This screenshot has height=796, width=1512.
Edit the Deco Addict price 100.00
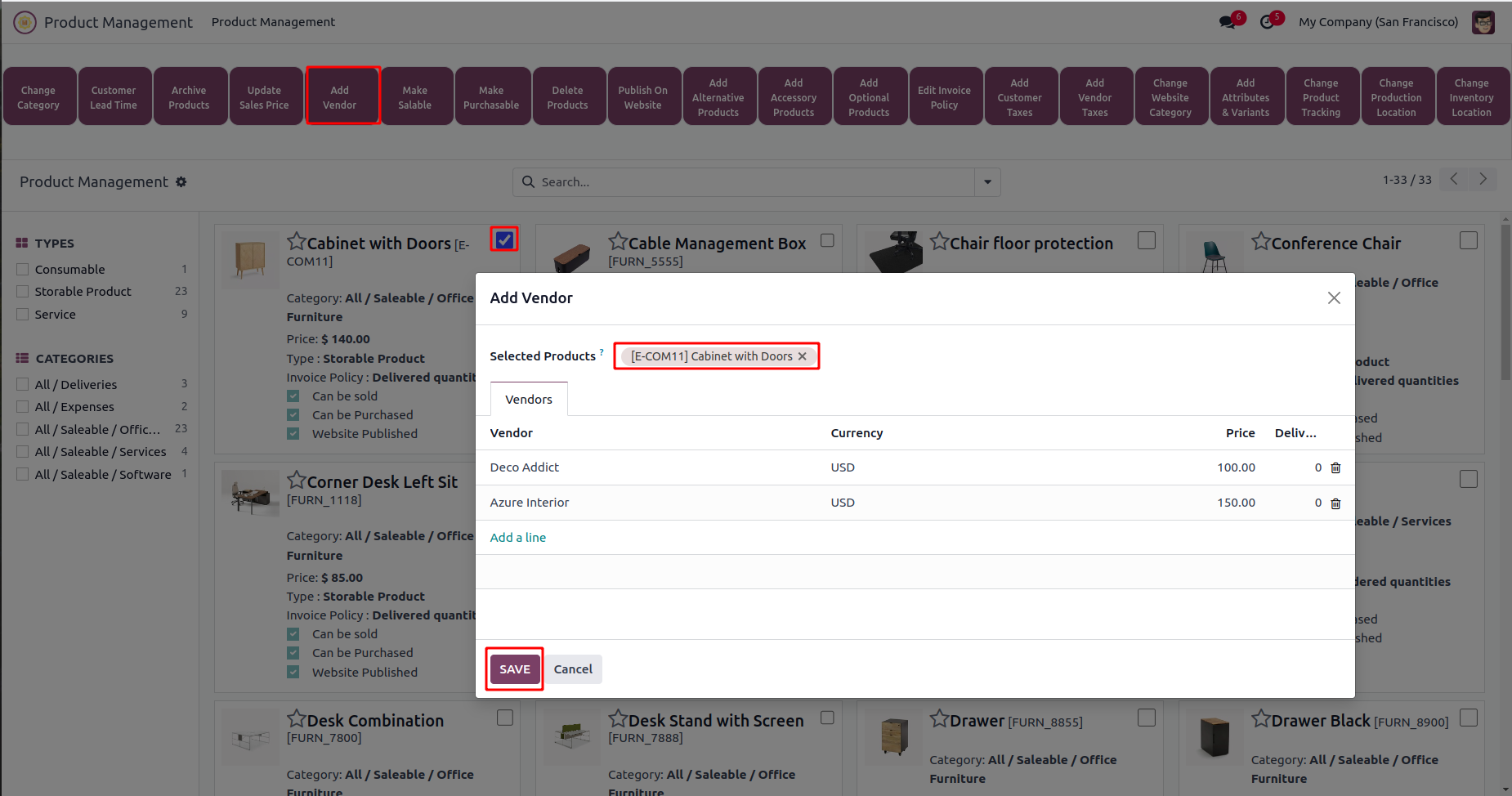point(1236,467)
